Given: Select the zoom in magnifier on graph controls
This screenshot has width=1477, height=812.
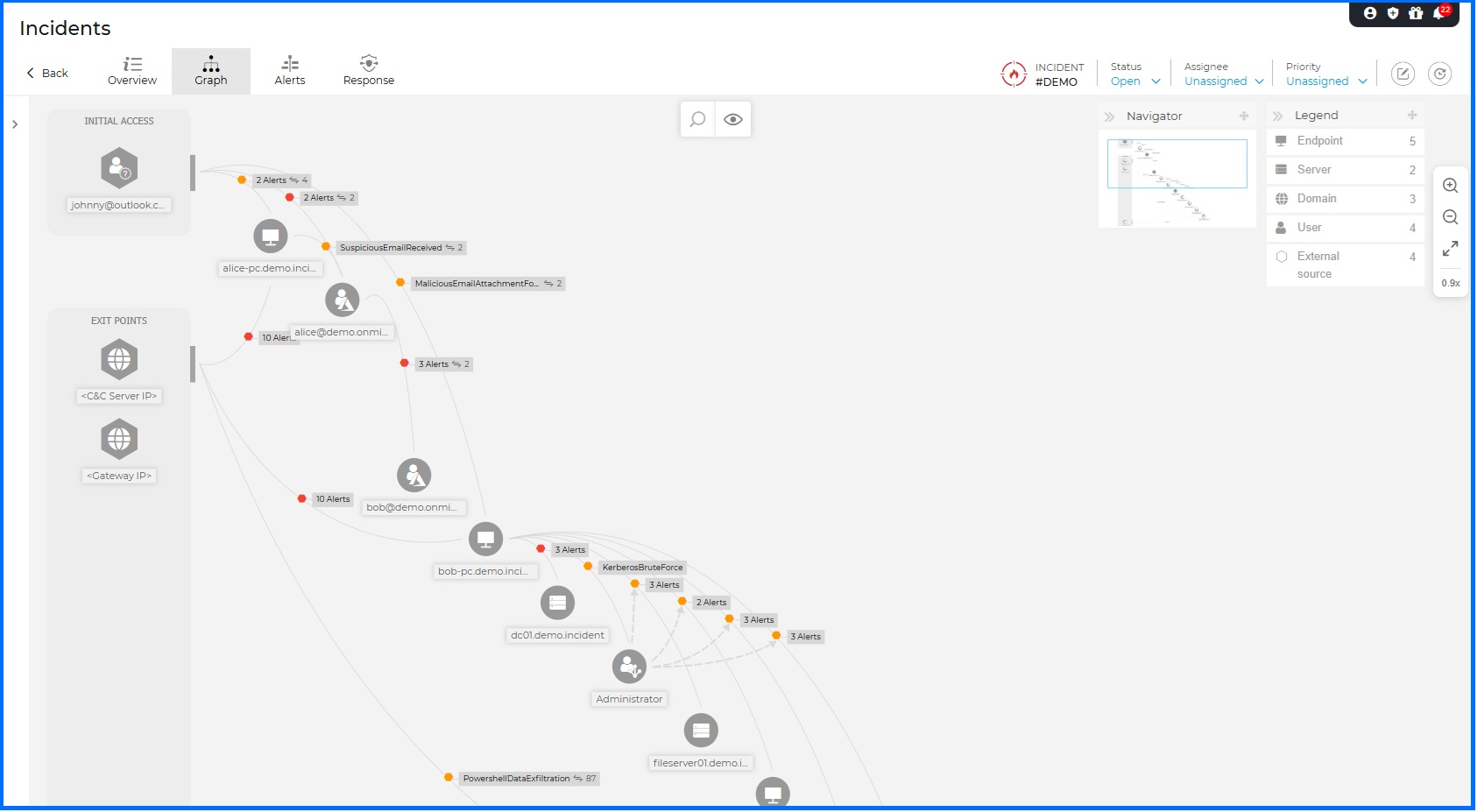Looking at the screenshot, I should tap(1450, 186).
